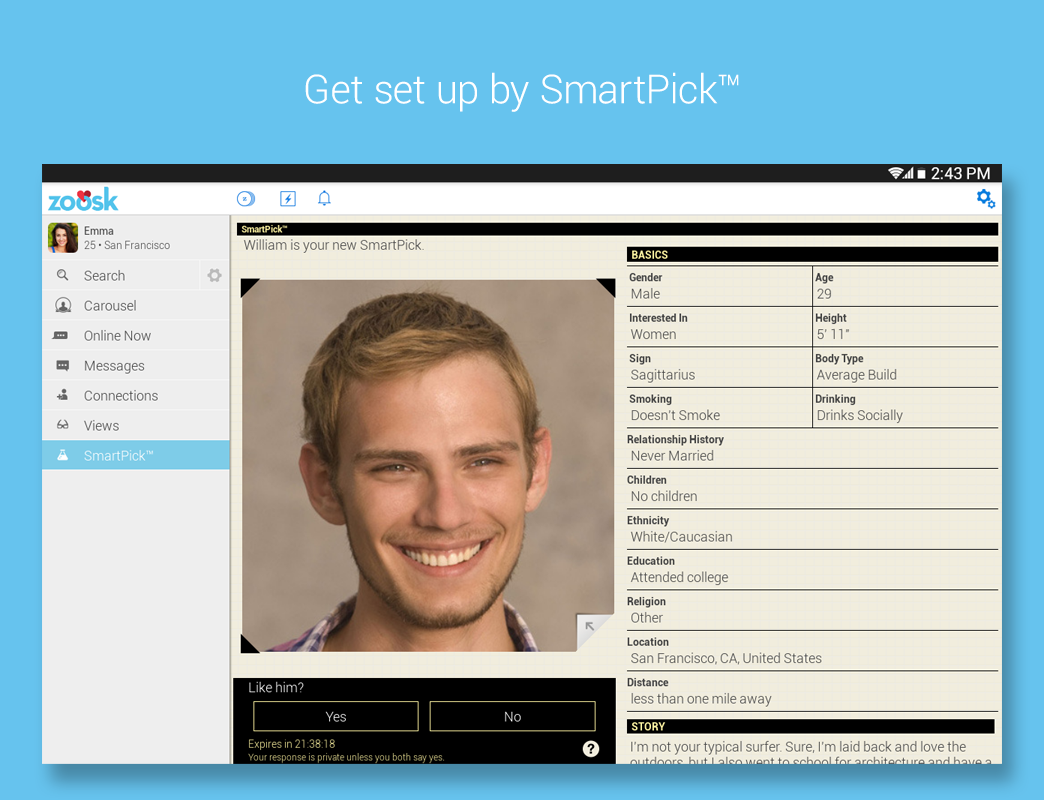This screenshot has height=800, width=1044.
Task: Click the Age value 29
Action: point(824,294)
